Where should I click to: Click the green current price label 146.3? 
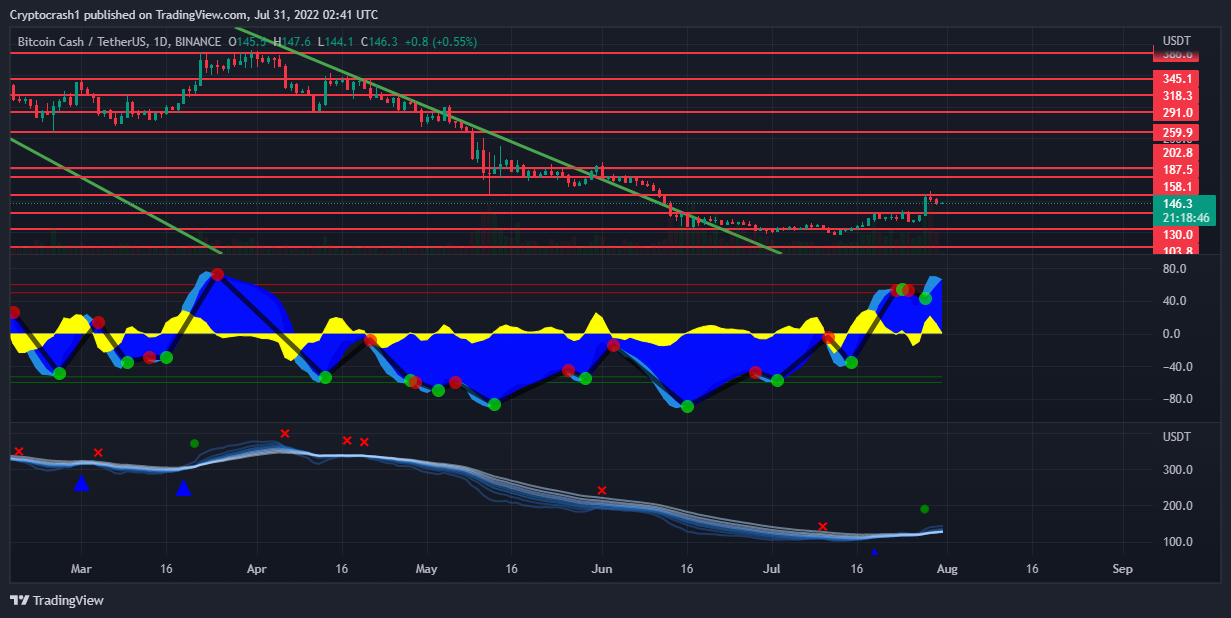coord(1177,203)
